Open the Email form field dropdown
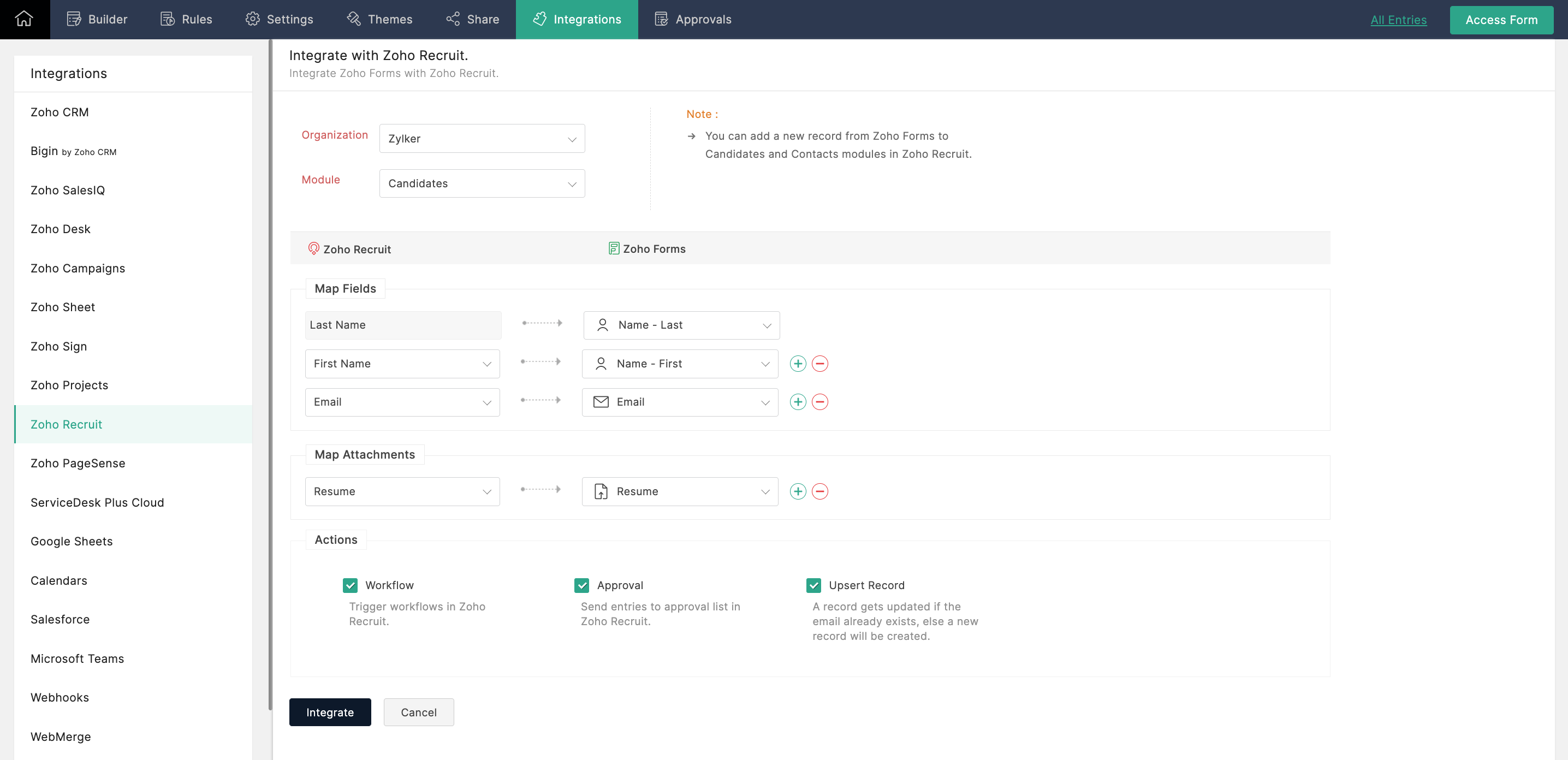Image resolution: width=1568 pixels, height=760 pixels. pos(679,402)
